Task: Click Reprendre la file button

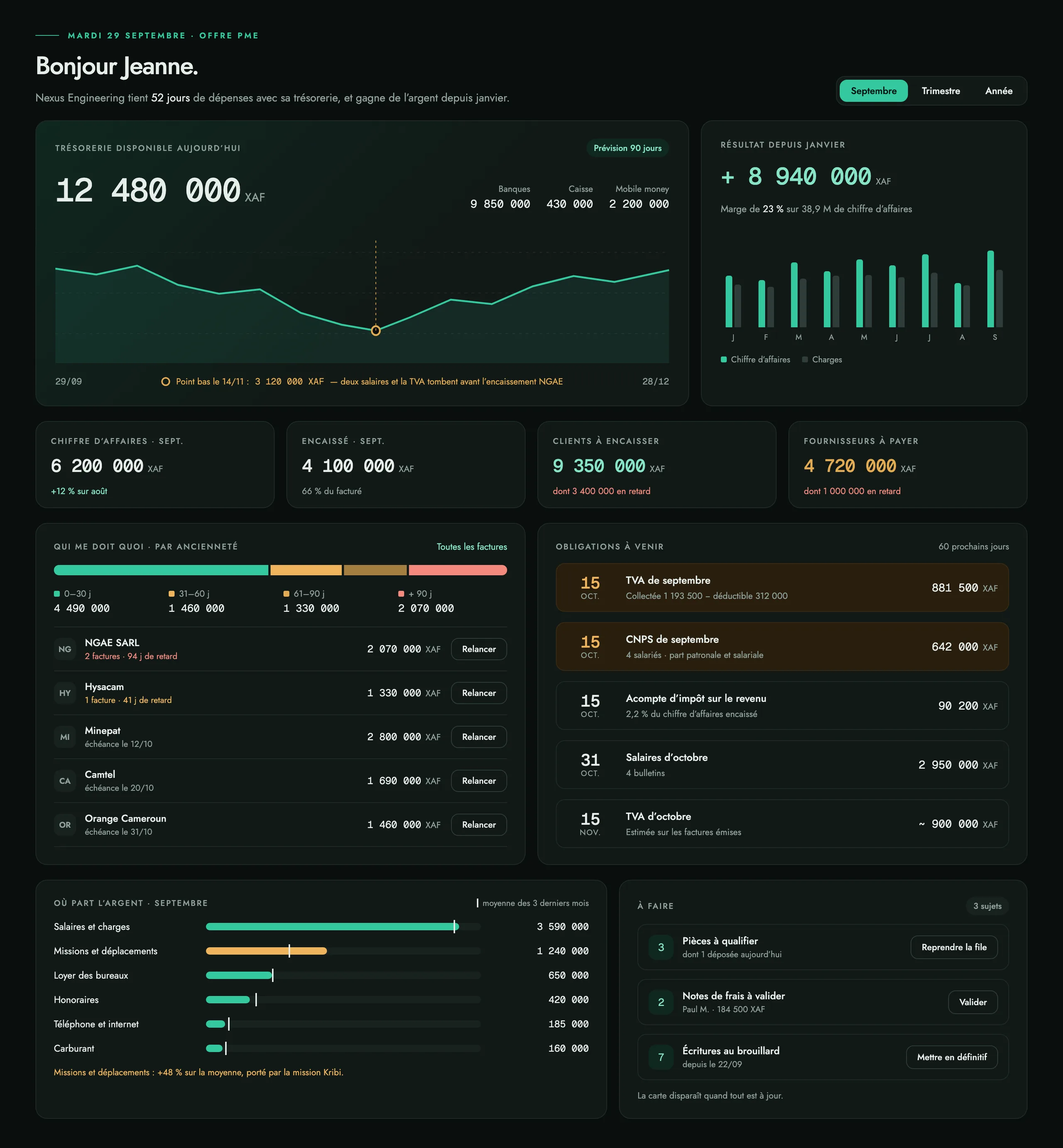Action: pos(954,947)
